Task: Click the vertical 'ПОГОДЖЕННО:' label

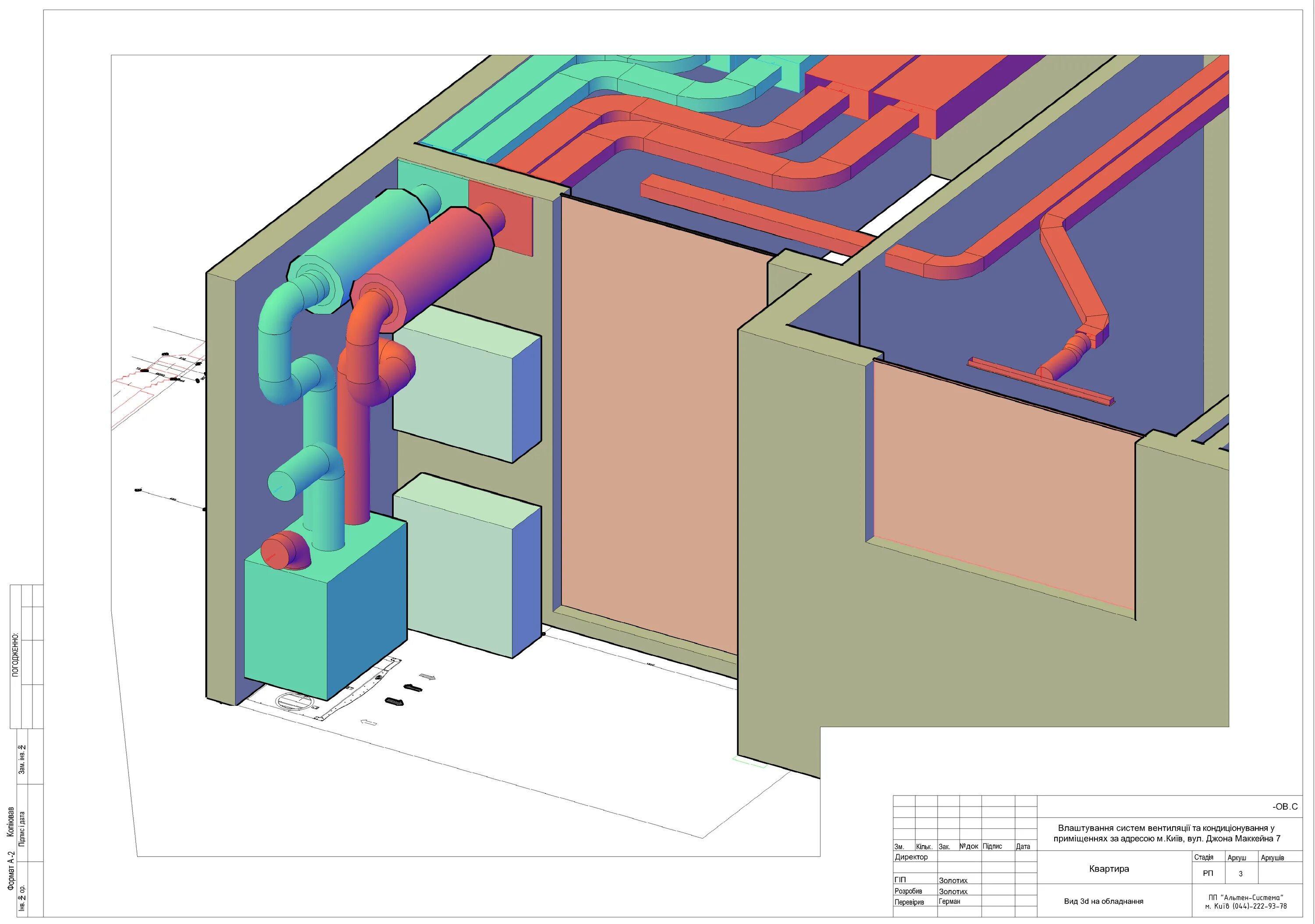Action: tap(15, 655)
